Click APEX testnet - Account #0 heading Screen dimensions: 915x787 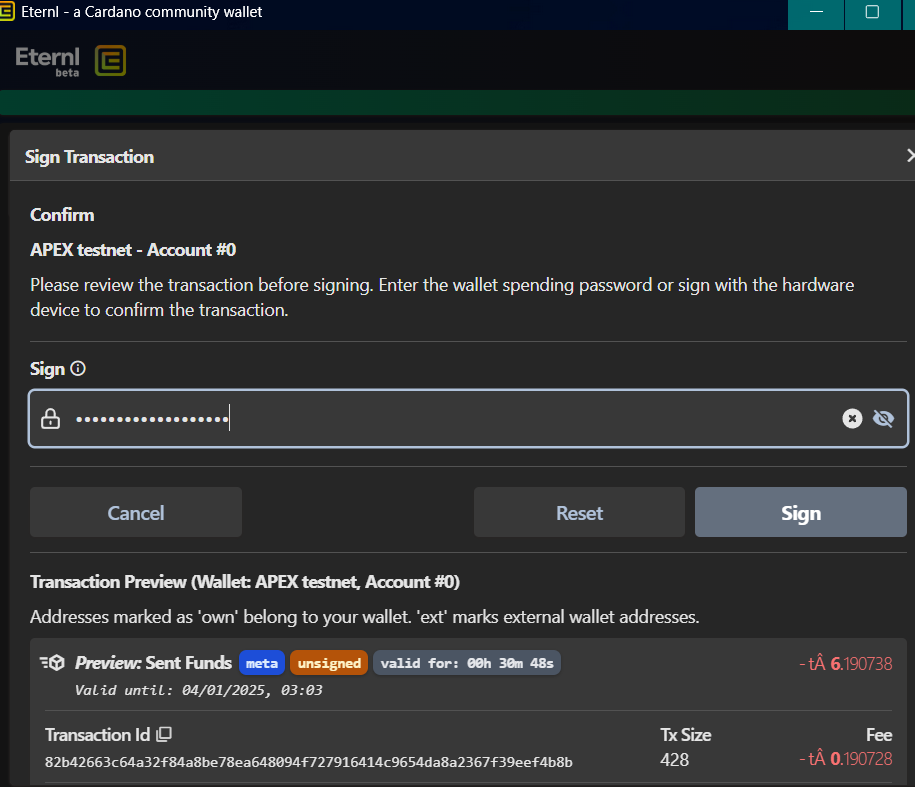point(133,250)
